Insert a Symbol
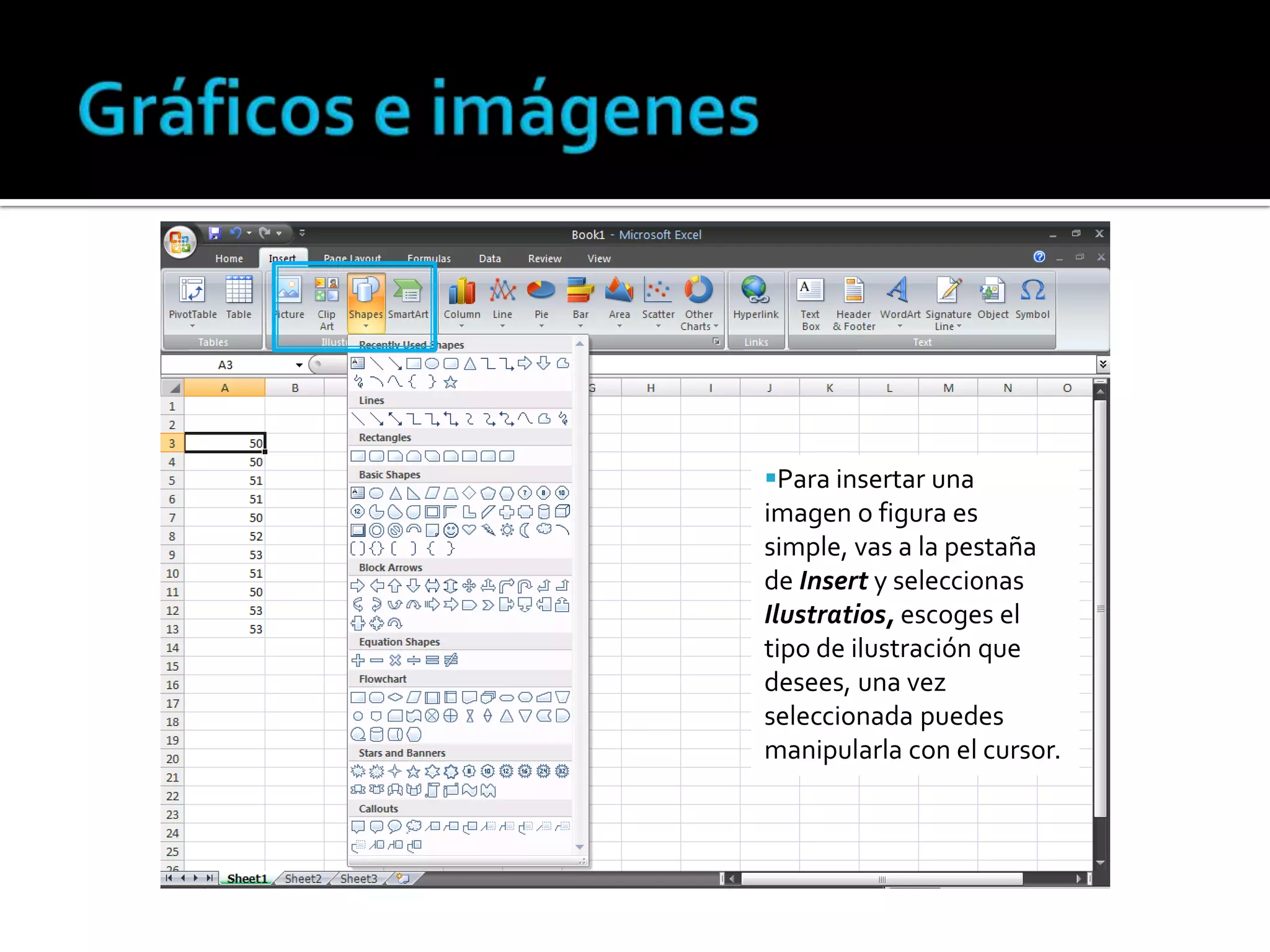1270x952 pixels. pyautogui.click(x=1032, y=299)
